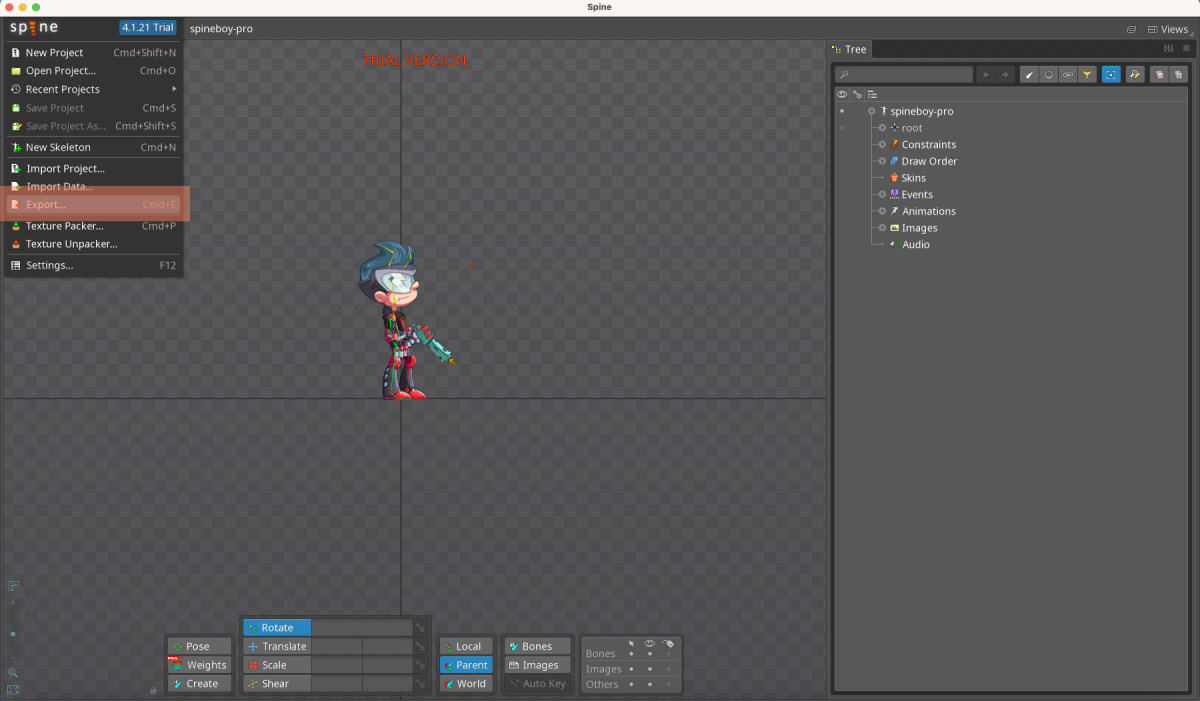Click the key icon beside Rotate
Viewport: 1200px width, 701px height.
tap(421, 628)
